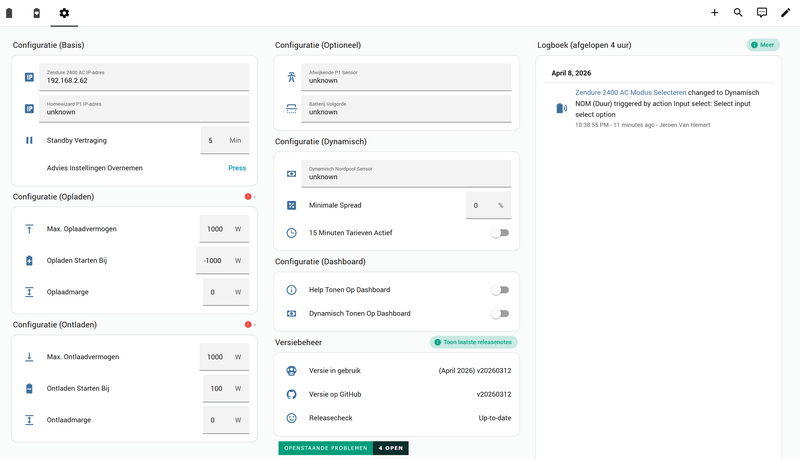The height and width of the screenshot is (460, 800).
Task: Click the Meer chip in Logboek
Action: pyautogui.click(x=763, y=45)
